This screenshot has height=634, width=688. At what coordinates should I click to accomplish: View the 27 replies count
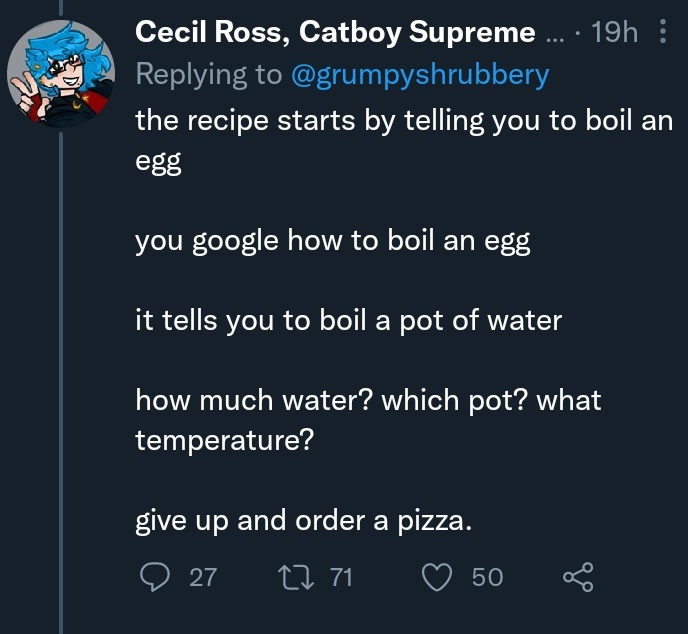click(203, 577)
